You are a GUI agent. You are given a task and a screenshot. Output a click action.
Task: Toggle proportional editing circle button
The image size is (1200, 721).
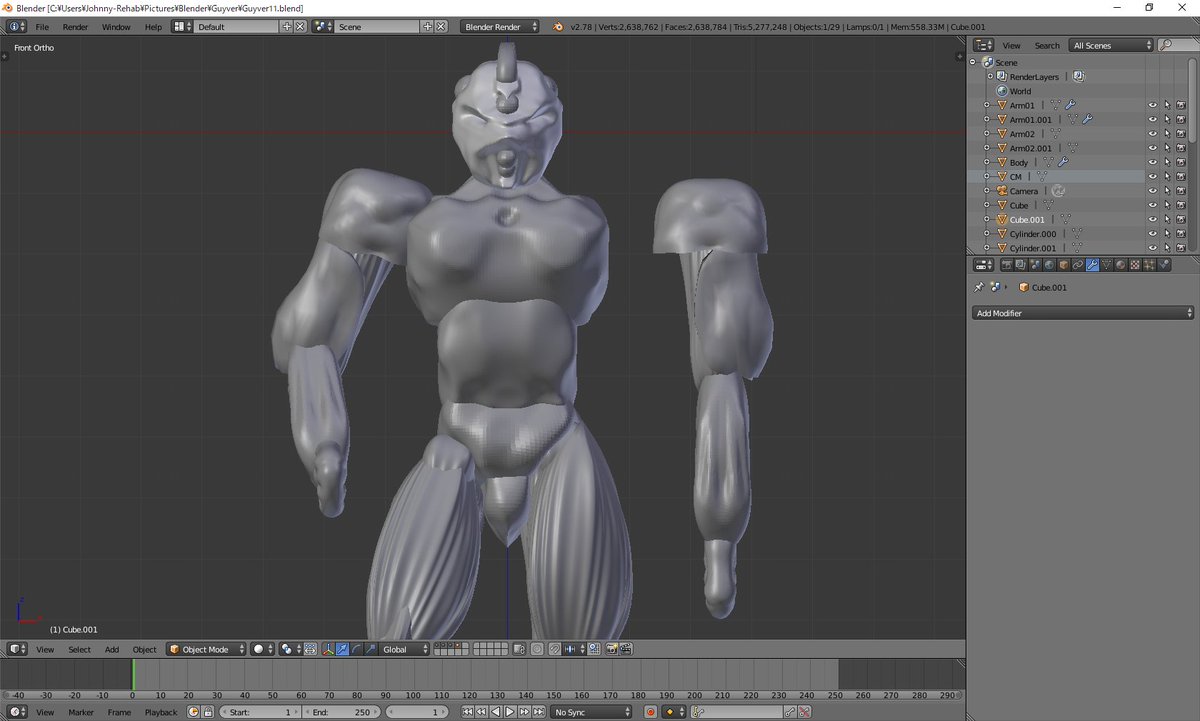pyautogui.click(x=537, y=649)
